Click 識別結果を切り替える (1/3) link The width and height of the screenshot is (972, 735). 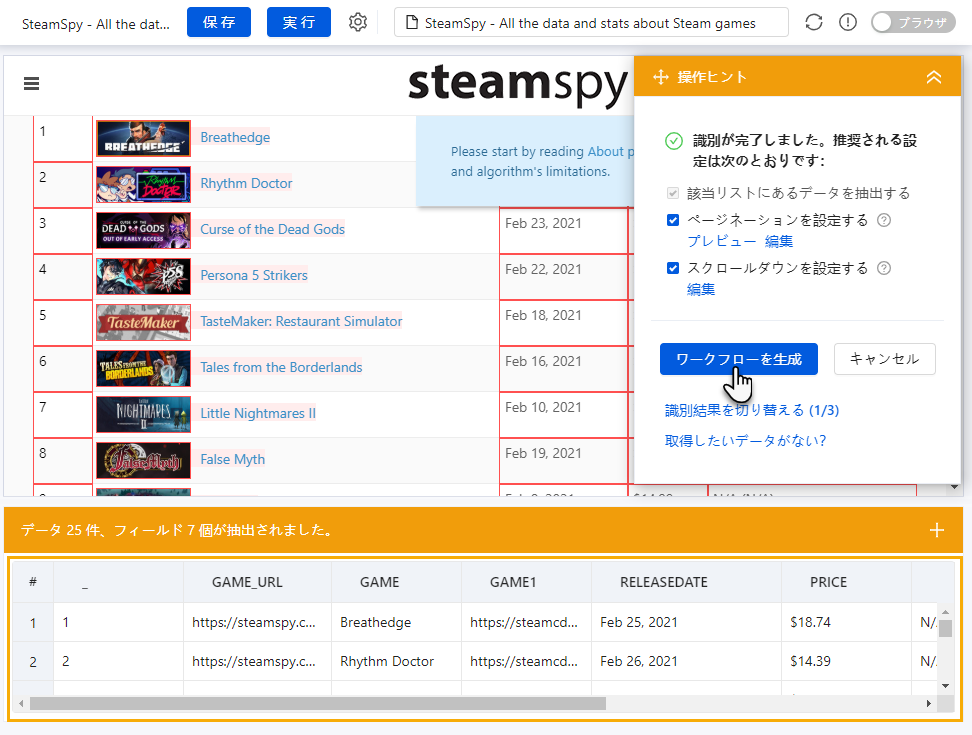coord(752,410)
